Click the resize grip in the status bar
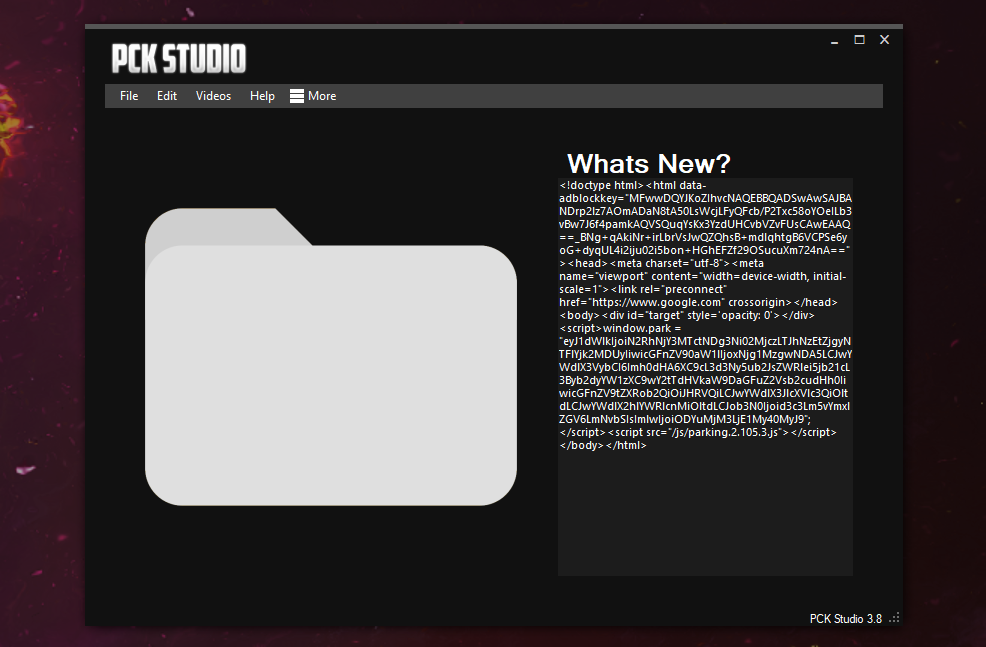The height and width of the screenshot is (647, 986). (x=894, y=618)
